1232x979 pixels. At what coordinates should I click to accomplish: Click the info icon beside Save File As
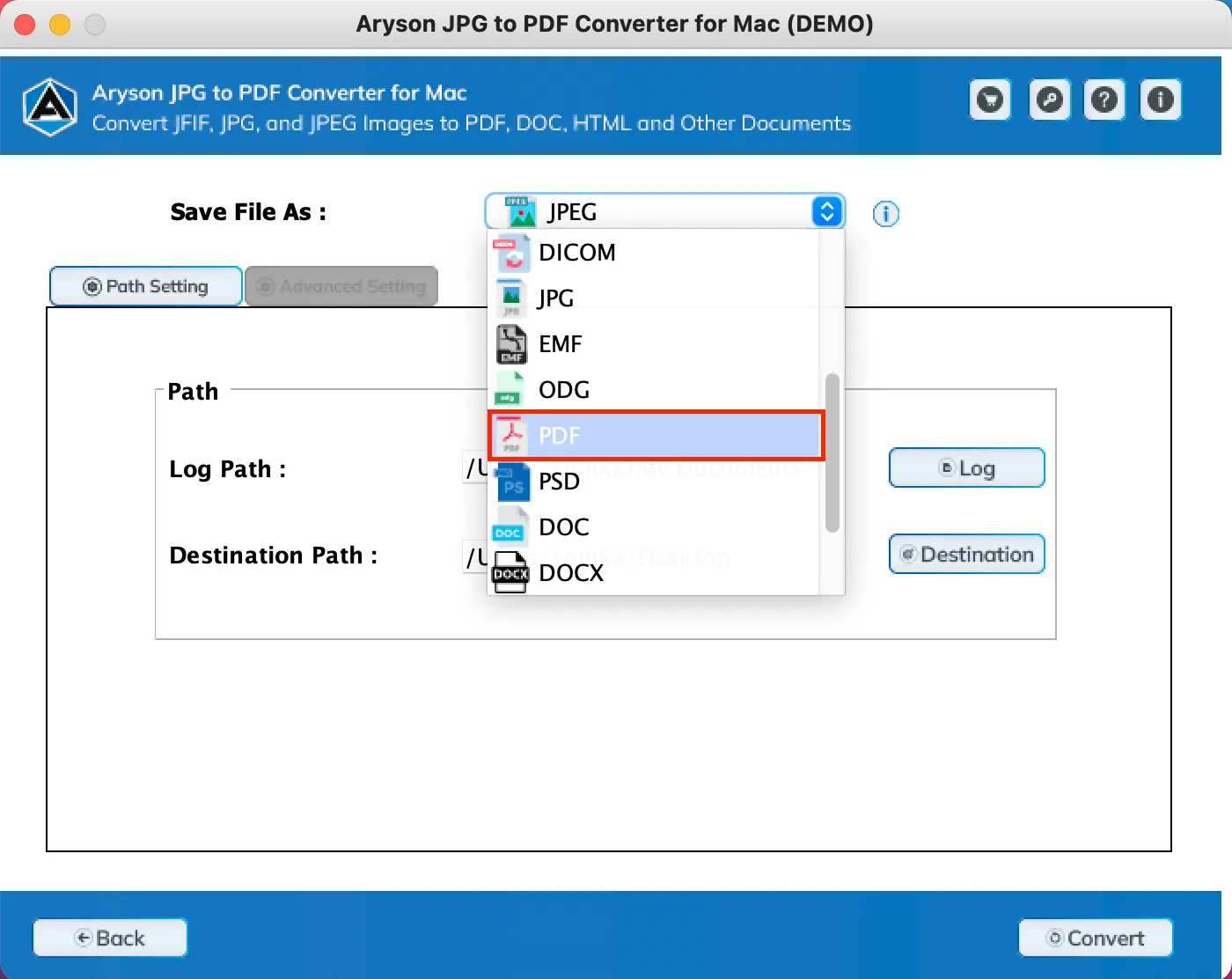[885, 214]
